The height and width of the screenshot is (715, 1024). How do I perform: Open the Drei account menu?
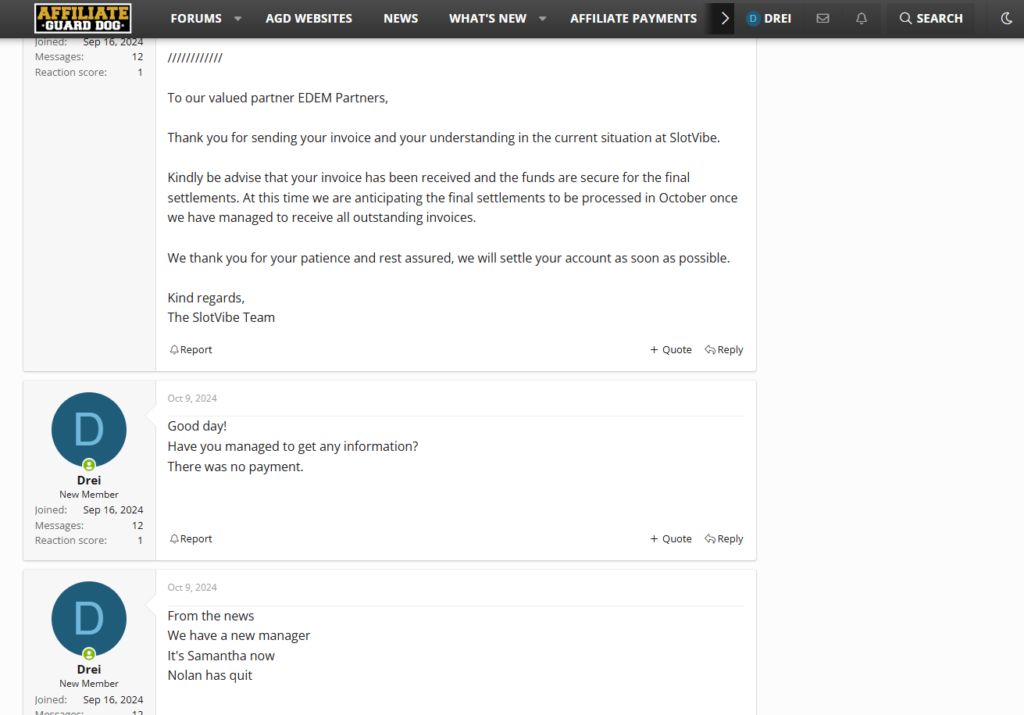pyautogui.click(x=769, y=18)
